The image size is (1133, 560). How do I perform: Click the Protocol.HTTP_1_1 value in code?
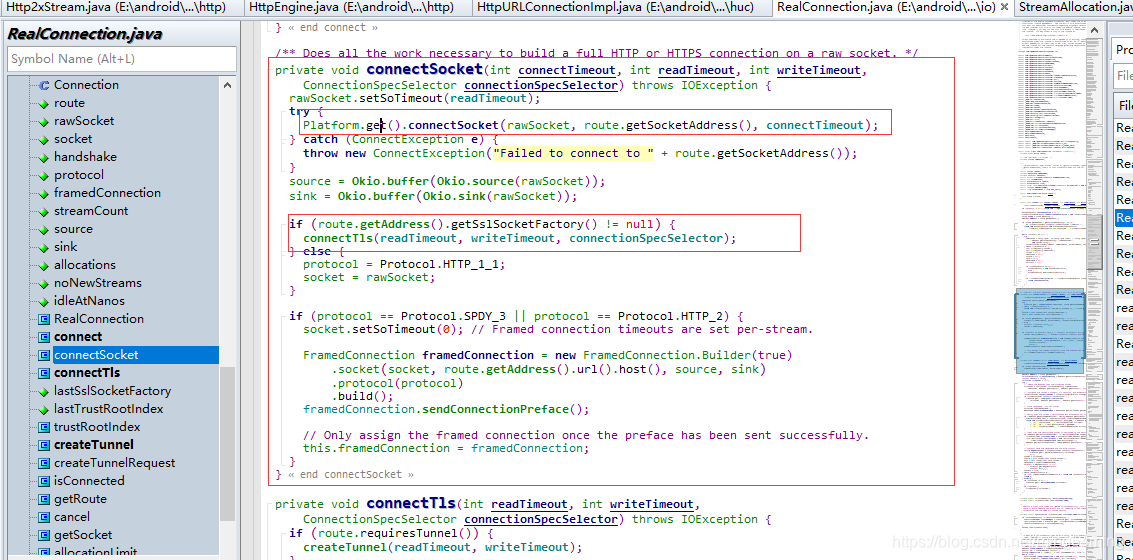point(442,264)
